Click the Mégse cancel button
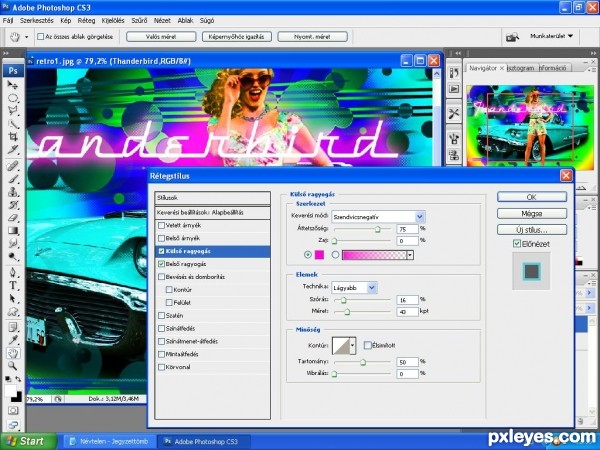Screen dimensions: 600x450 (x=532, y=214)
